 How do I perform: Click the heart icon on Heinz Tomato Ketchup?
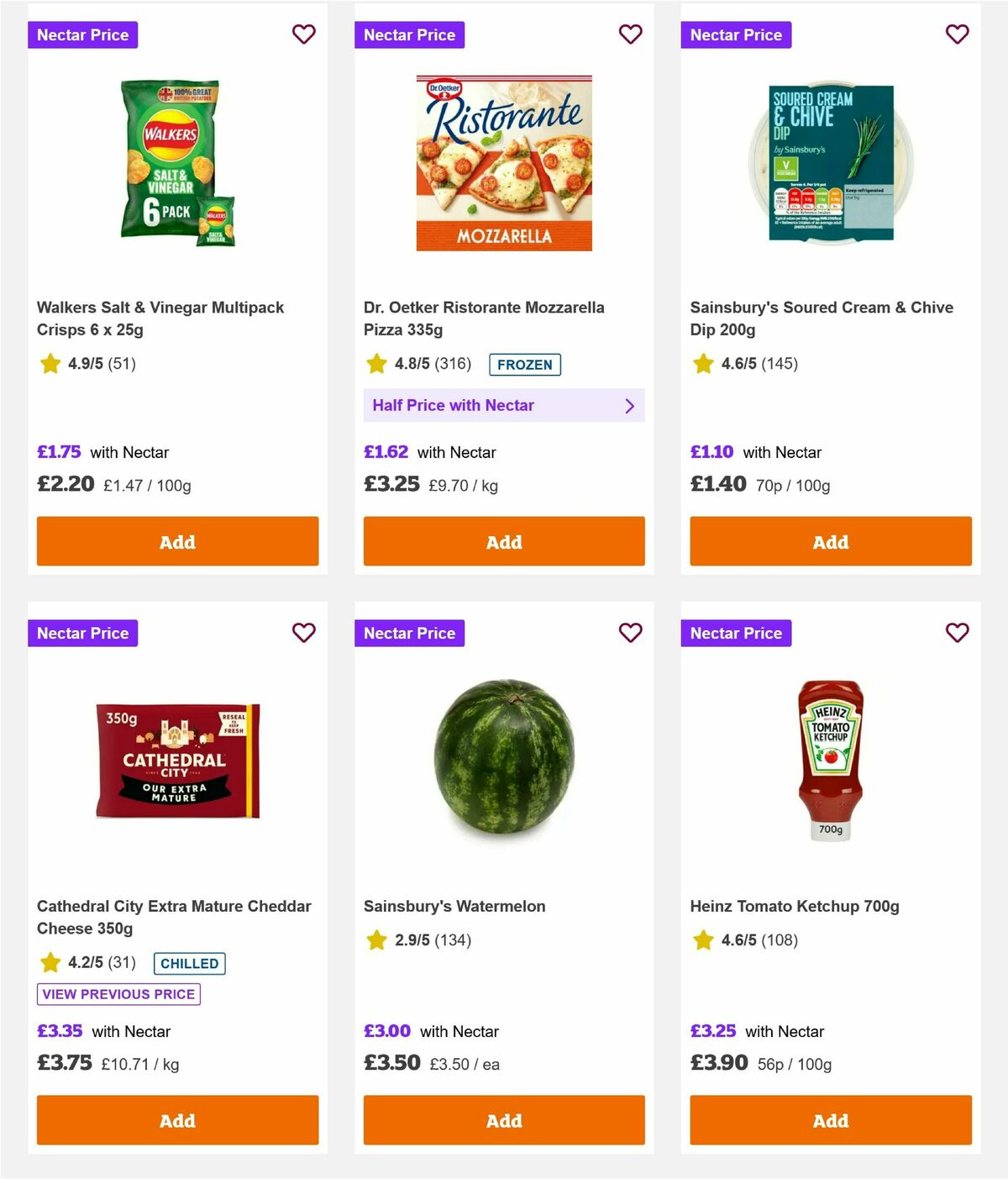957,633
